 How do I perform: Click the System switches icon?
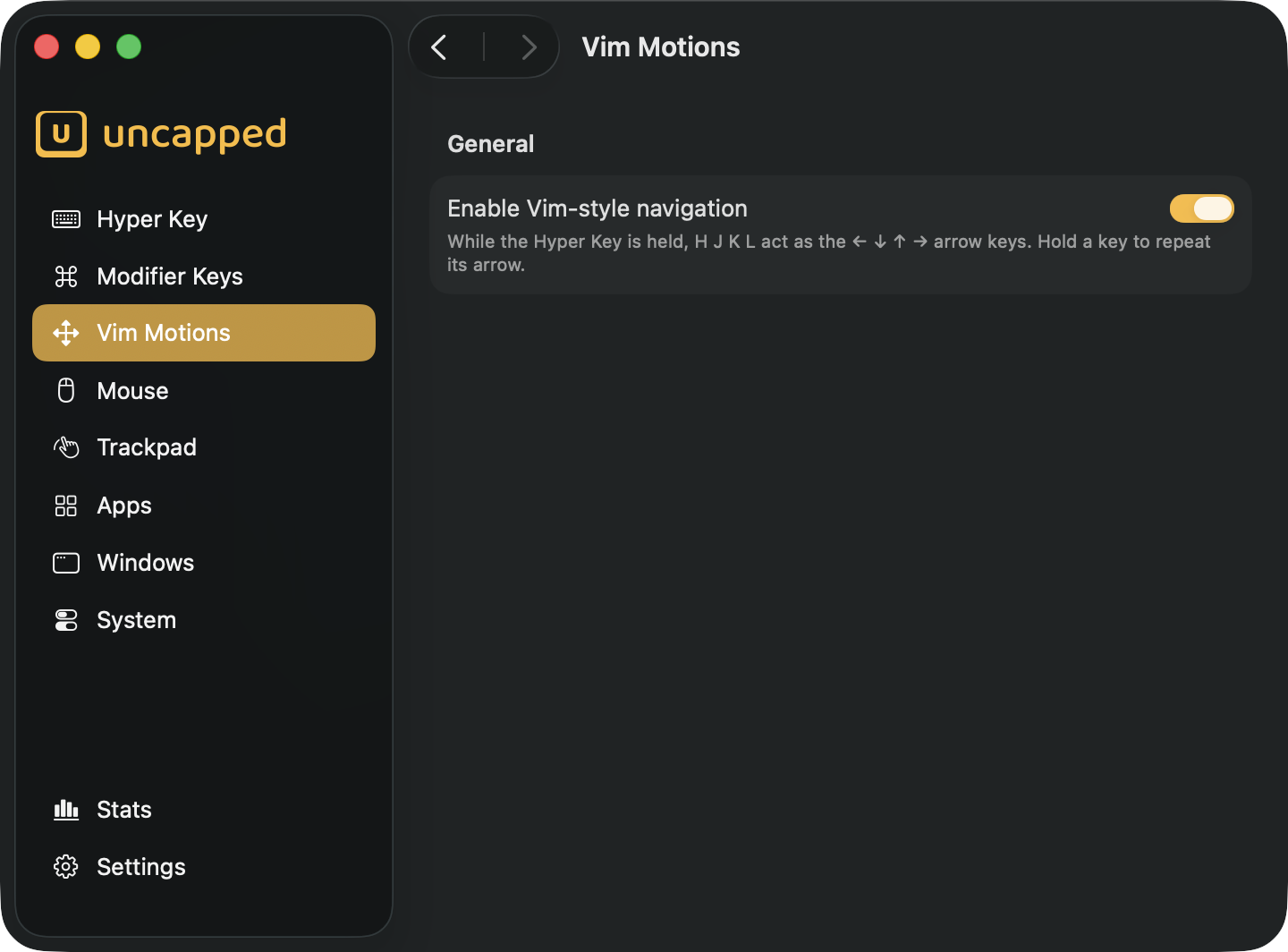coord(66,620)
